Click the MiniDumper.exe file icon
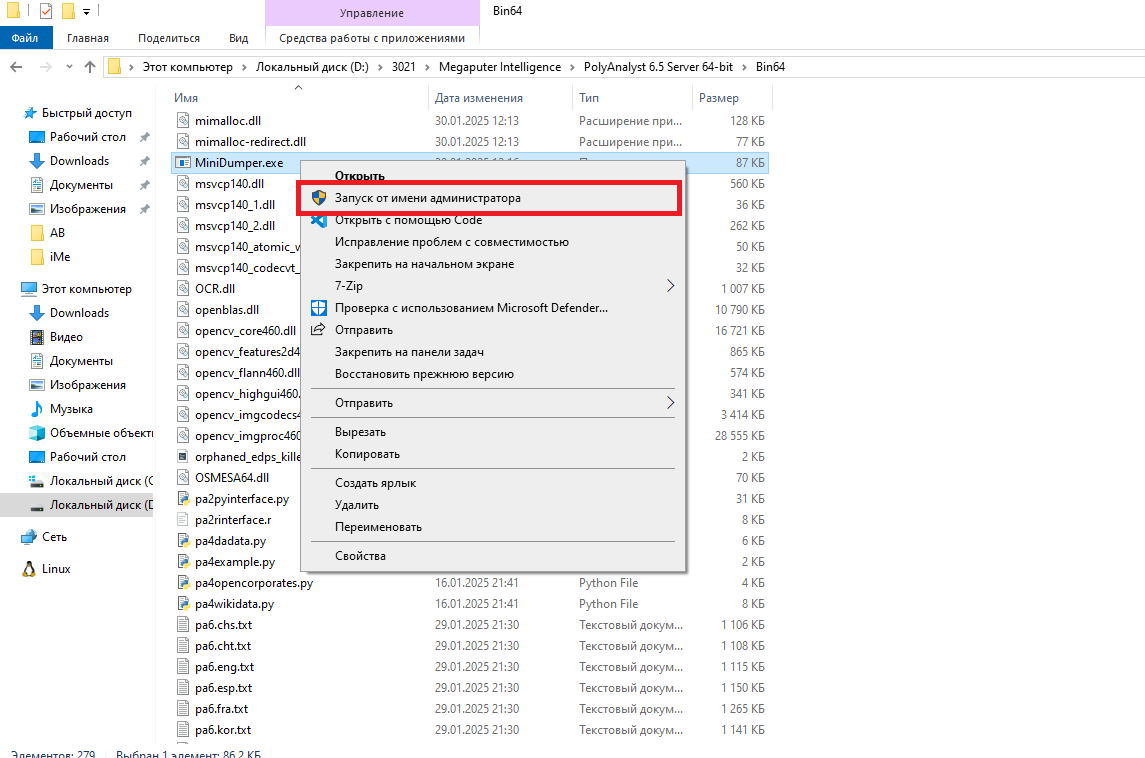This screenshot has width=1145, height=758. (183, 163)
